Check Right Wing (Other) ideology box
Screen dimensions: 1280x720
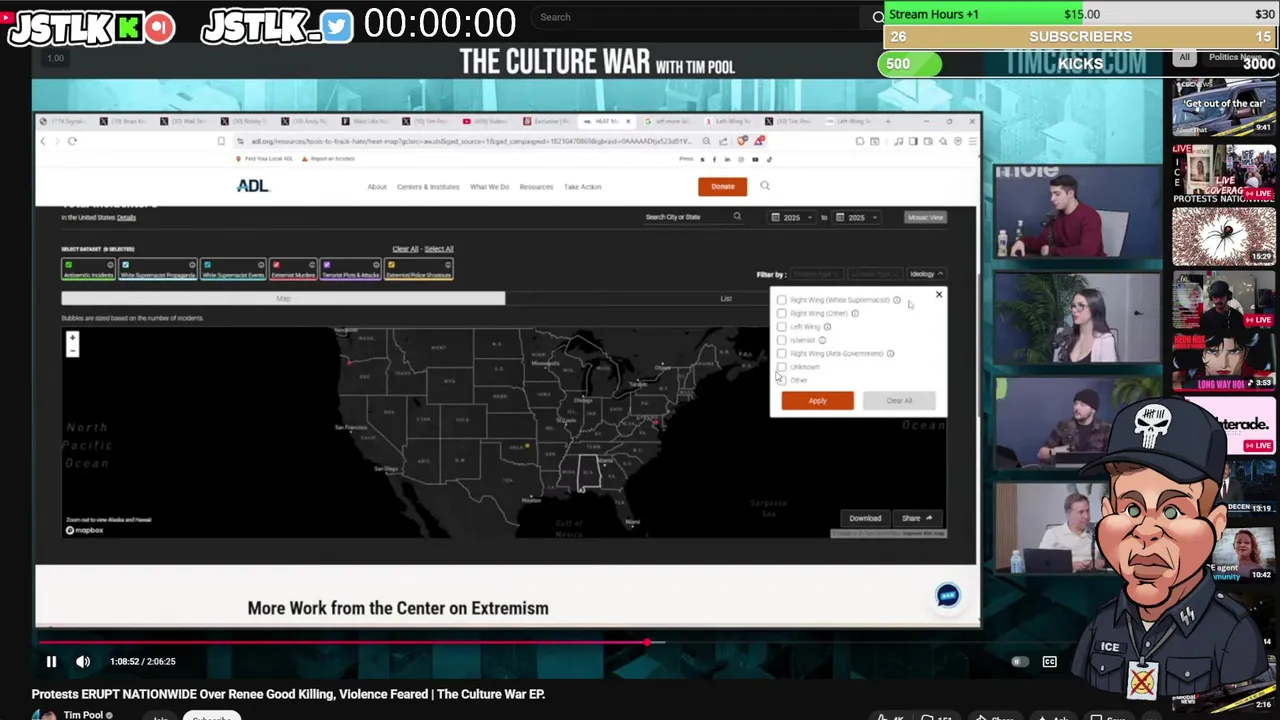pyautogui.click(x=782, y=313)
